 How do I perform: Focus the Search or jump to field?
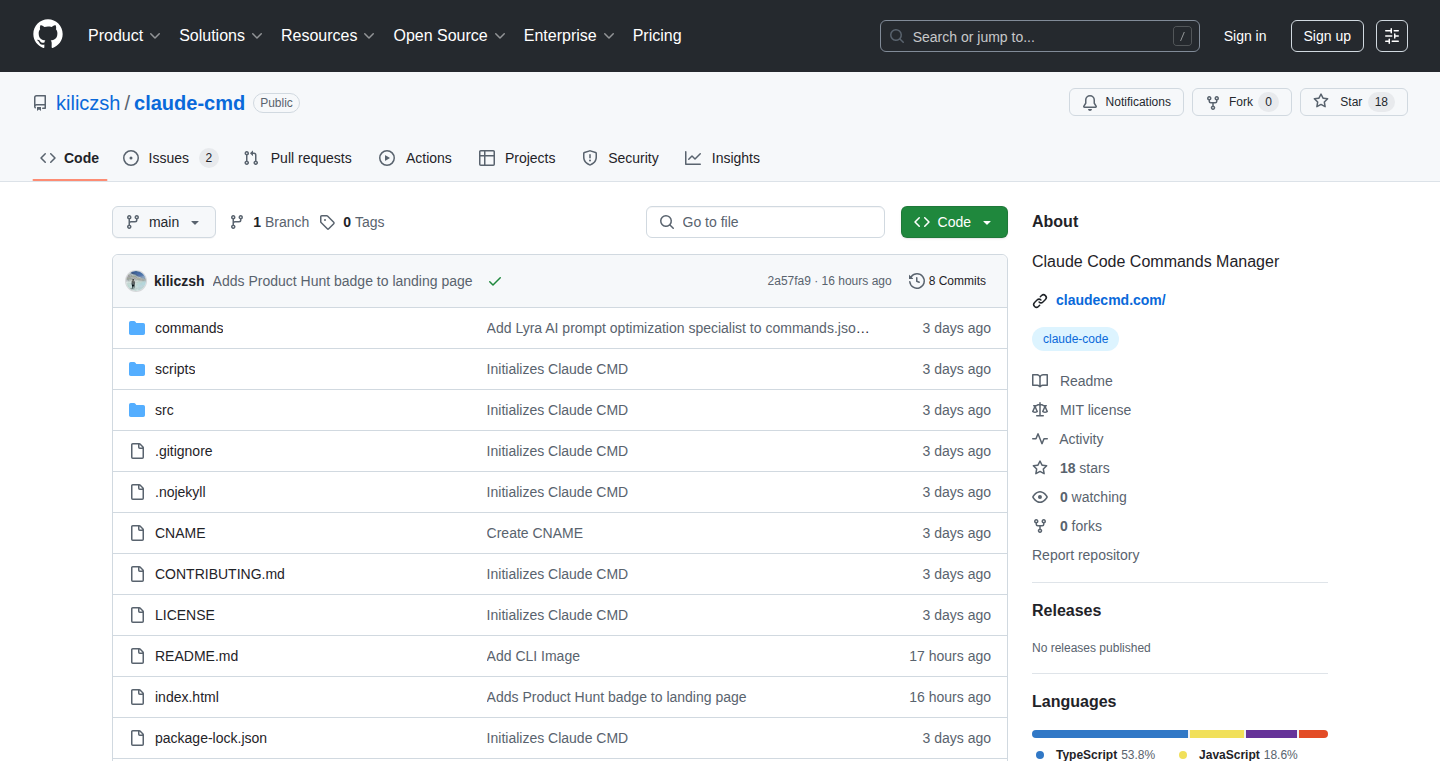tap(1040, 36)
